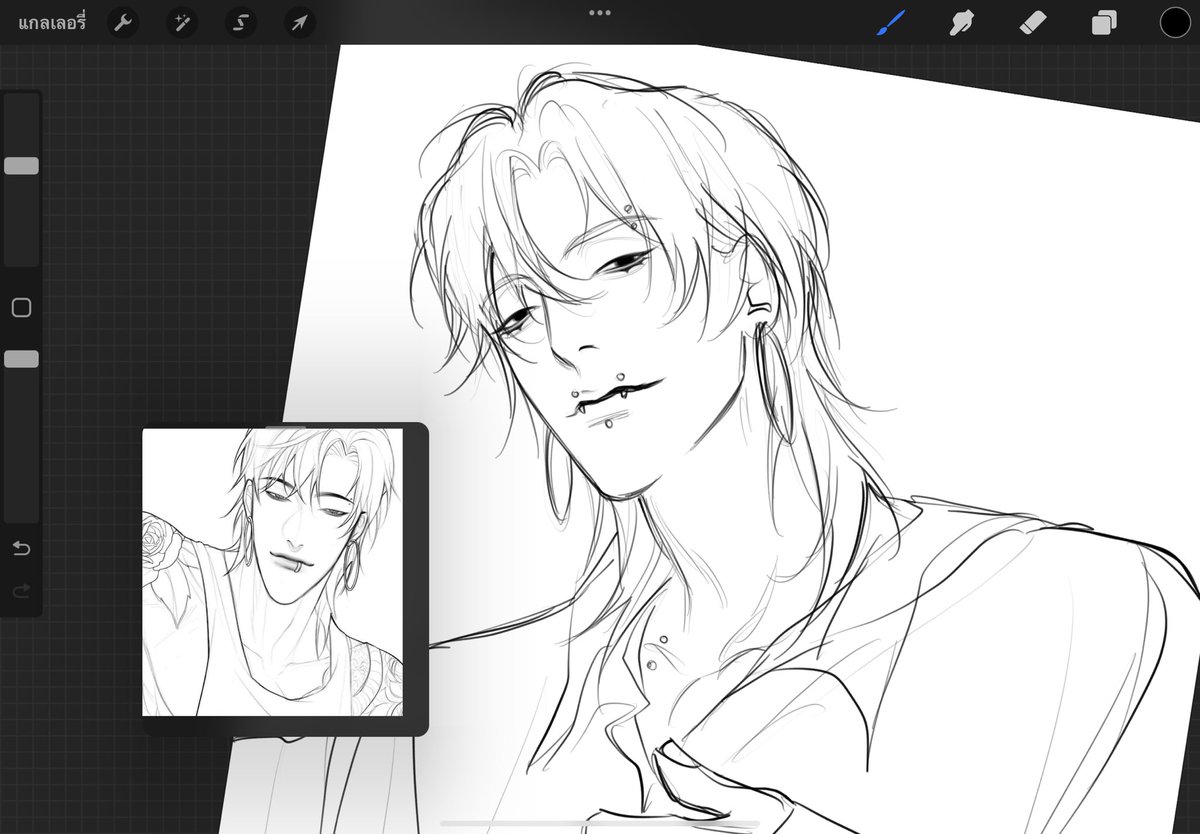Redo the stroke with the sidebar arrow
The image size is (1200, 834).
(21, 592)
